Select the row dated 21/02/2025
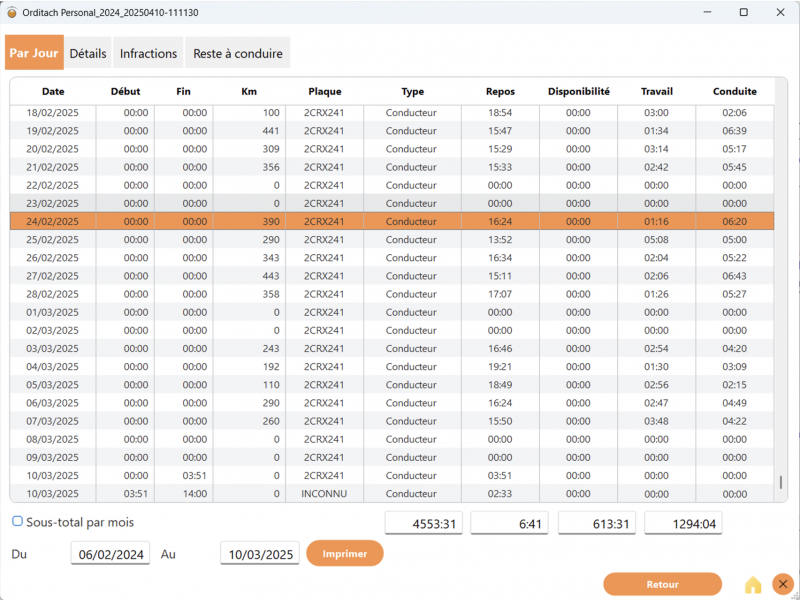The height and width of the screenshot is (600, 800). (392, 167)
